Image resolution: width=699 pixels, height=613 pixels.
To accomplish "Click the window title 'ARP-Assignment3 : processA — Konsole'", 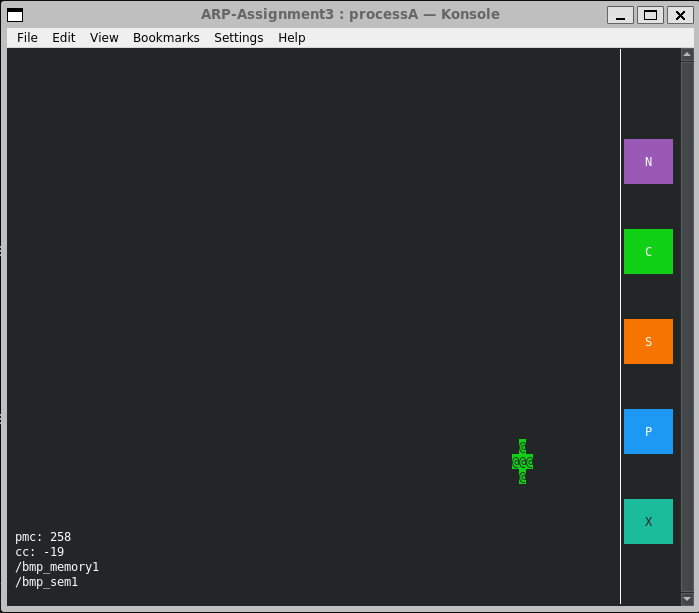I will (350, 14).
